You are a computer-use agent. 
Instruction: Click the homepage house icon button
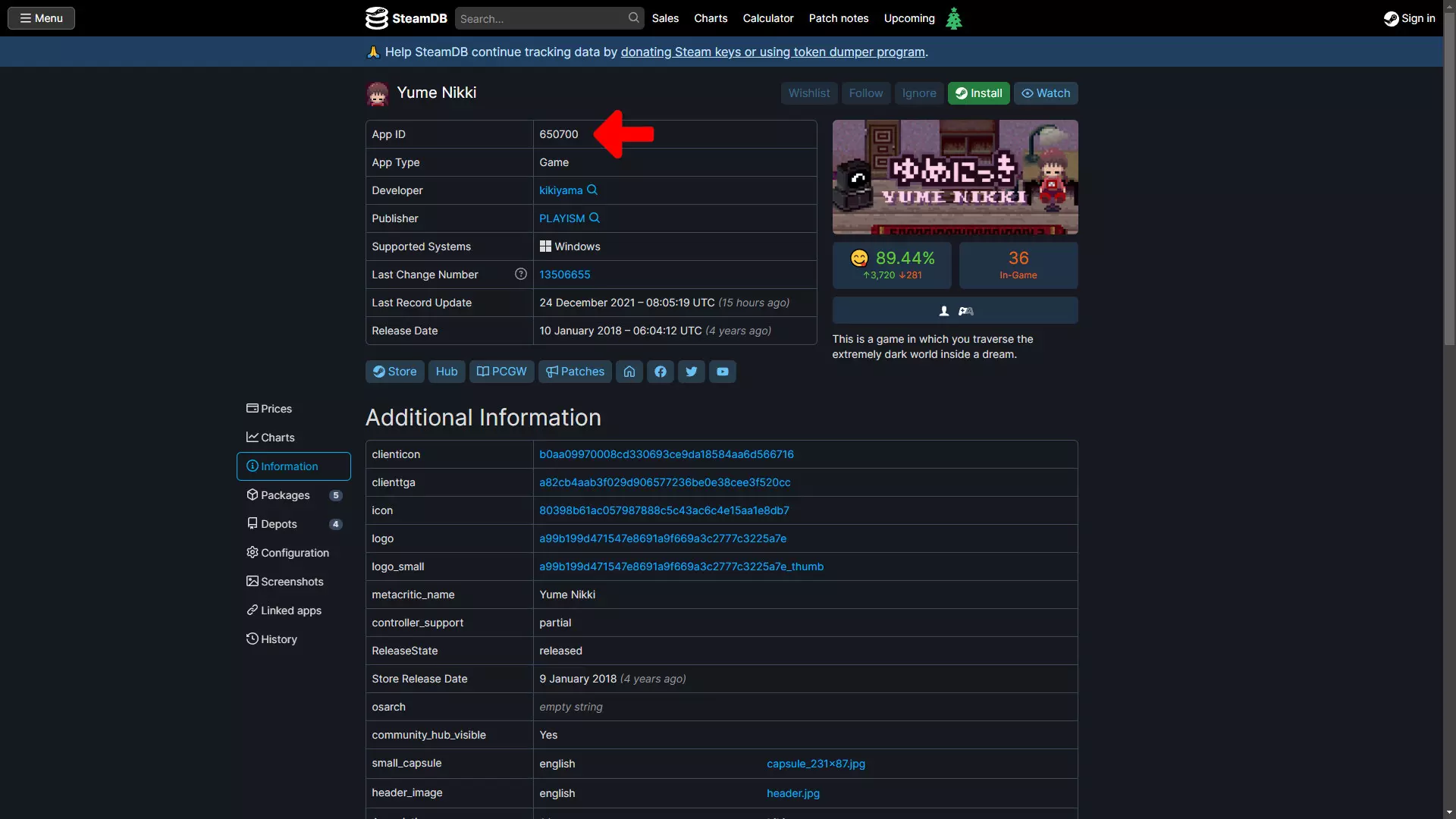[x=629, y=372]
